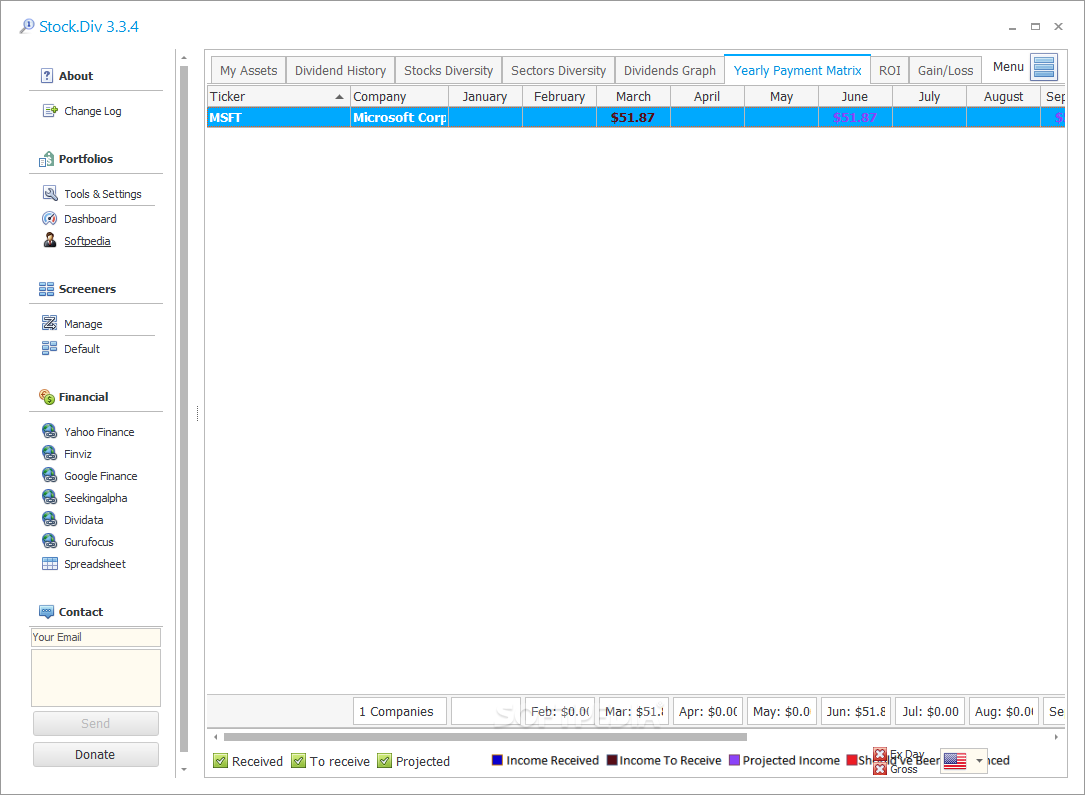Viewport: 1085px width, 795px height.
Task: Open Yahoo Finance globe icon
Action: click(50, 431)
